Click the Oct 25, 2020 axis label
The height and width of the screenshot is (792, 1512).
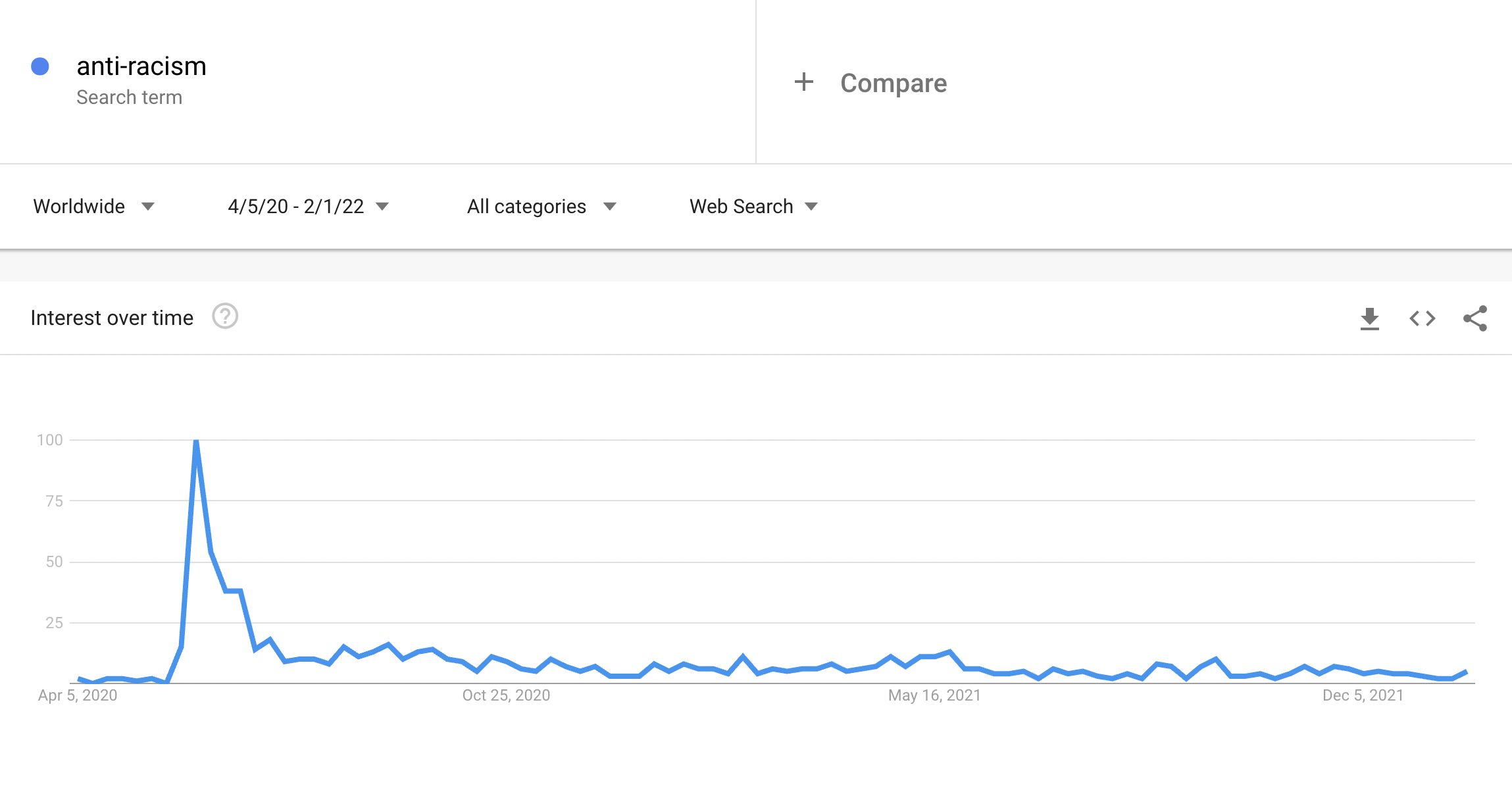tap(506, 695)
